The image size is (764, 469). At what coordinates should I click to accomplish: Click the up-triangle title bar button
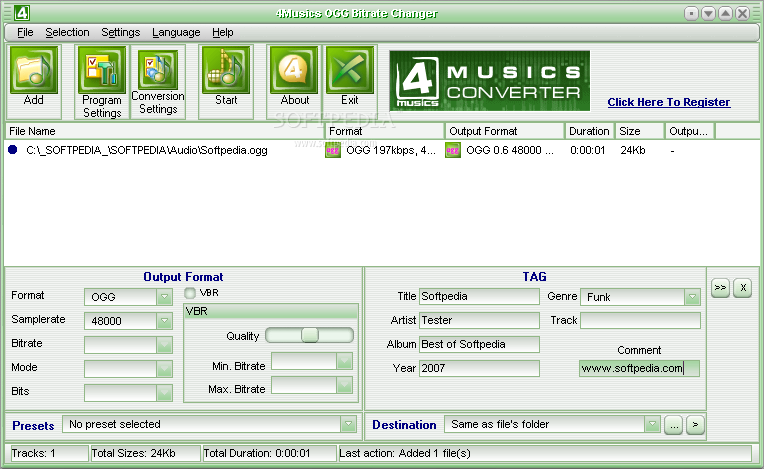(725, 14)
